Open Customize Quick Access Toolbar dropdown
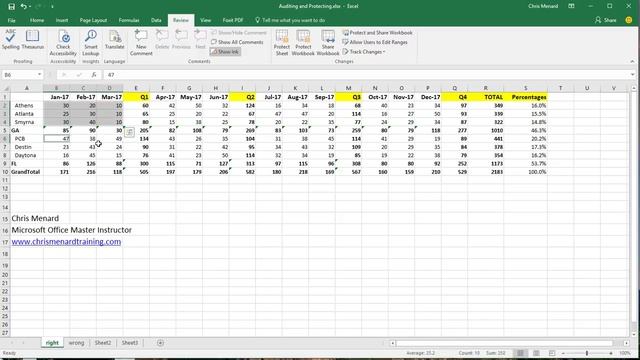The image size is (640, 360). (x=52, y=7)
